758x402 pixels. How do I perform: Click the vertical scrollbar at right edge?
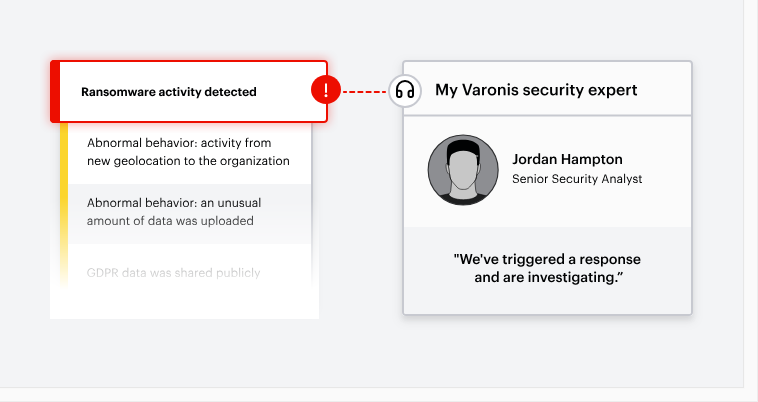click(751, 193)
